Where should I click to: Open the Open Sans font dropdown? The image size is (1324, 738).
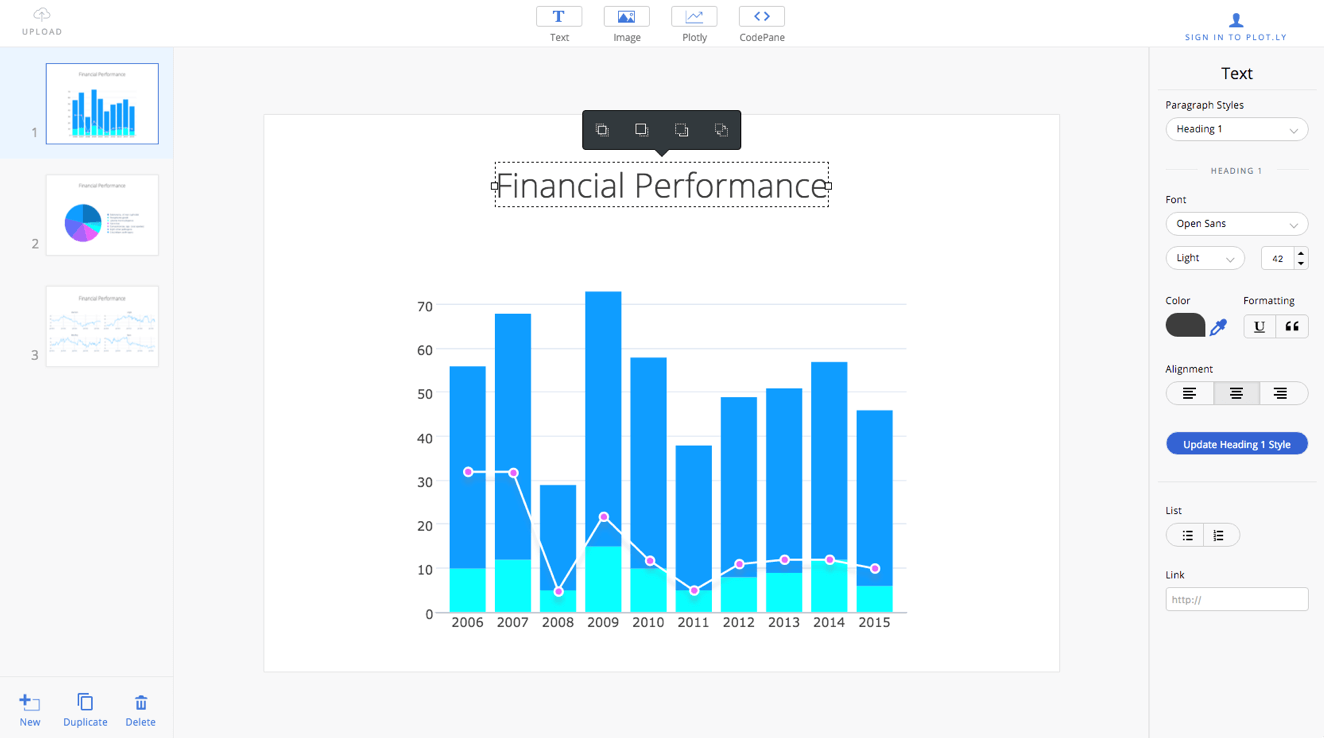[1236, 224]
